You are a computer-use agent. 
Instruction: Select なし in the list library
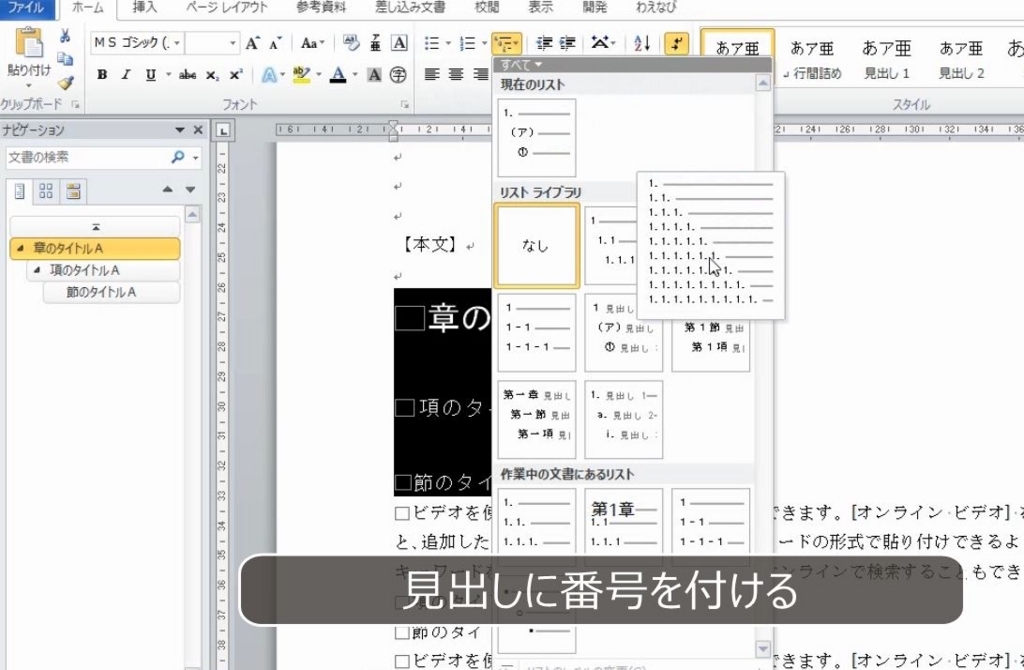(536, 246)
